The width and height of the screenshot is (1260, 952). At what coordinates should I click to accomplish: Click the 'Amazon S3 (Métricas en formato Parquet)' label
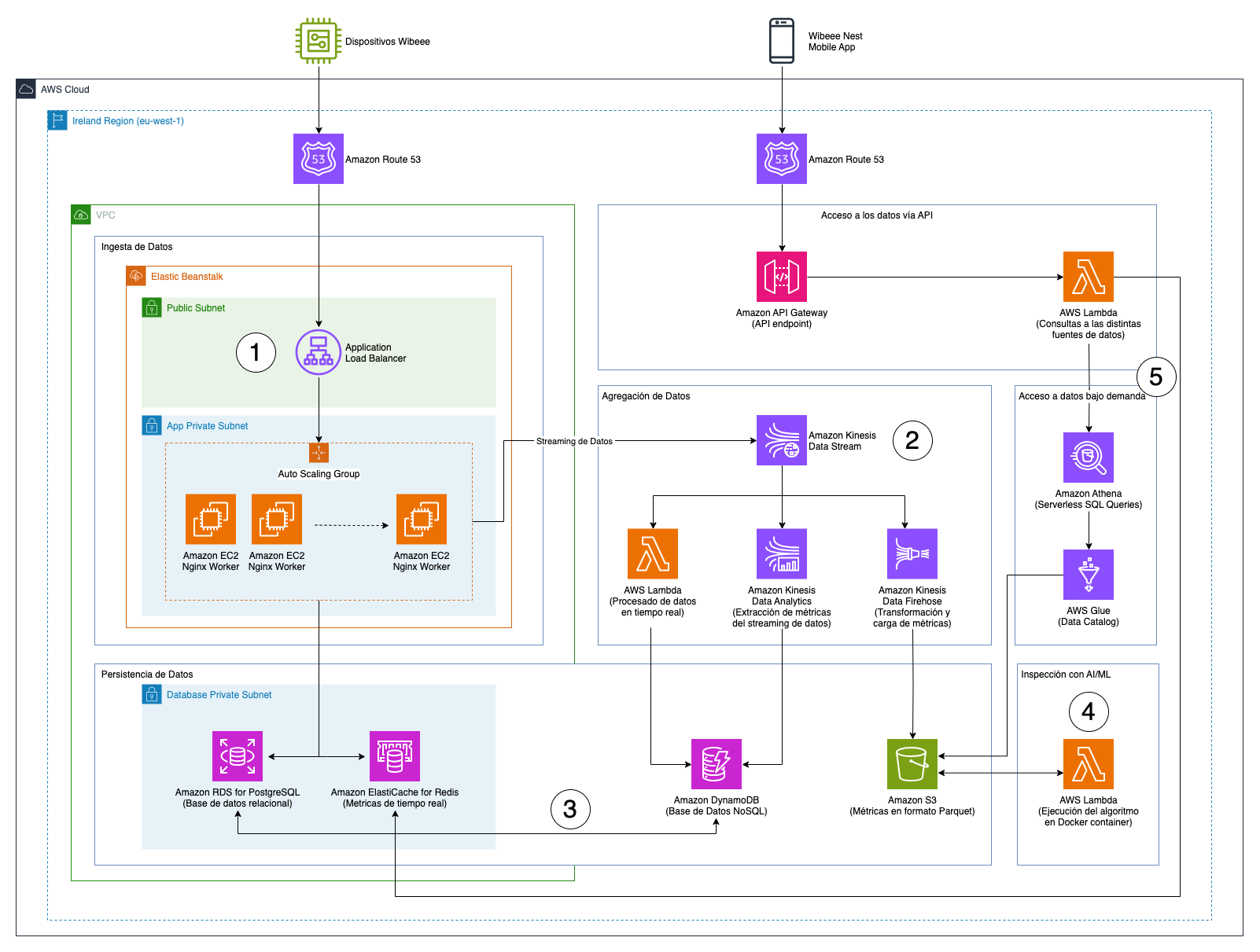click(x=912, y=806)
